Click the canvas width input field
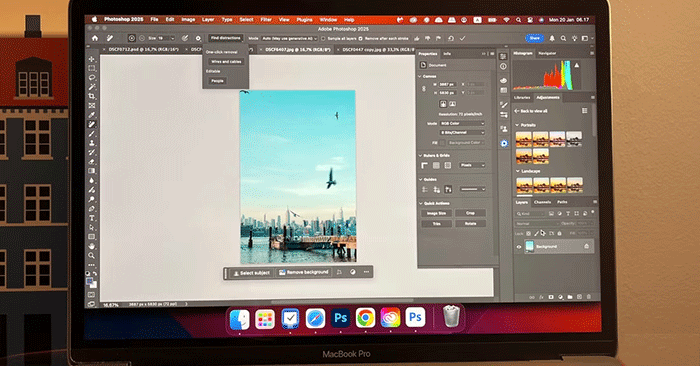The width and height of the screenshot is (700, 366). [447, 84]
